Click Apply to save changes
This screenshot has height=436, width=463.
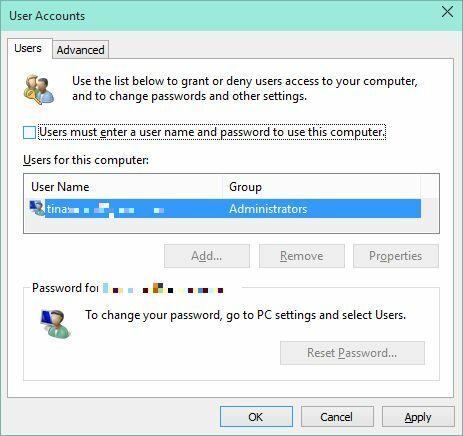418,417
